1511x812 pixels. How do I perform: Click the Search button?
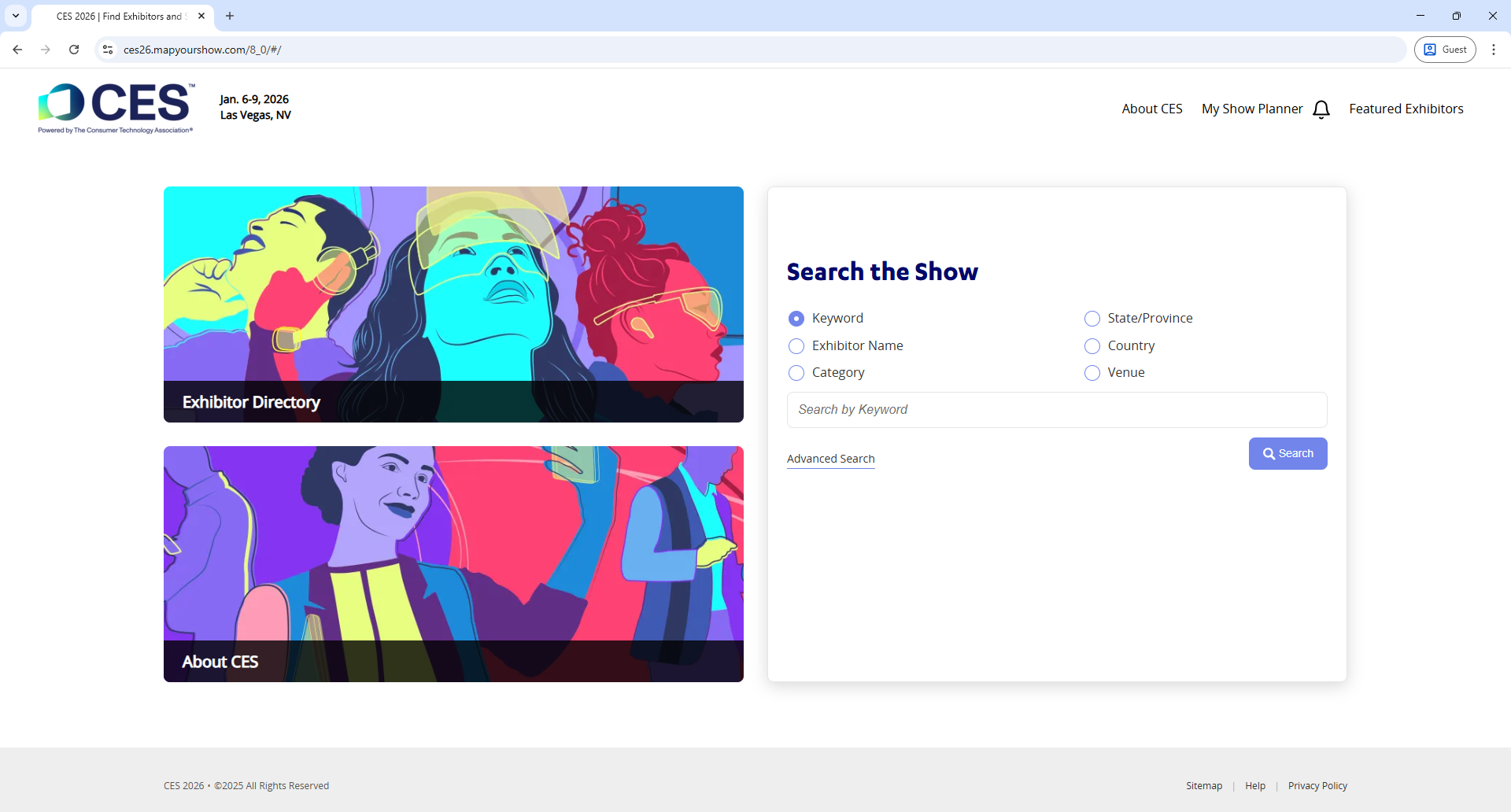click(x=1287, y=453)
